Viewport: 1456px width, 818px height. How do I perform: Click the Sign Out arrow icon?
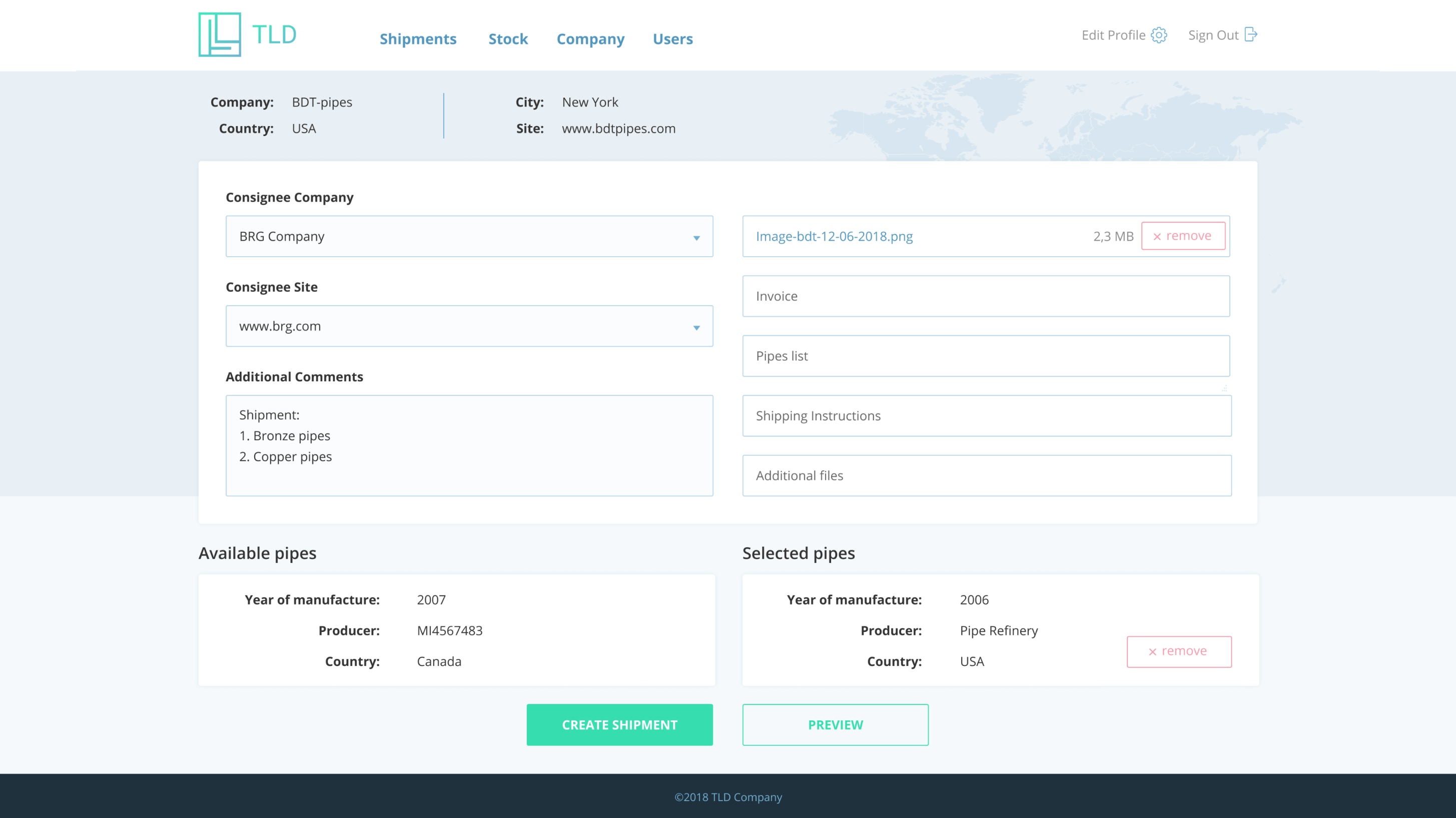(1251, 35)
